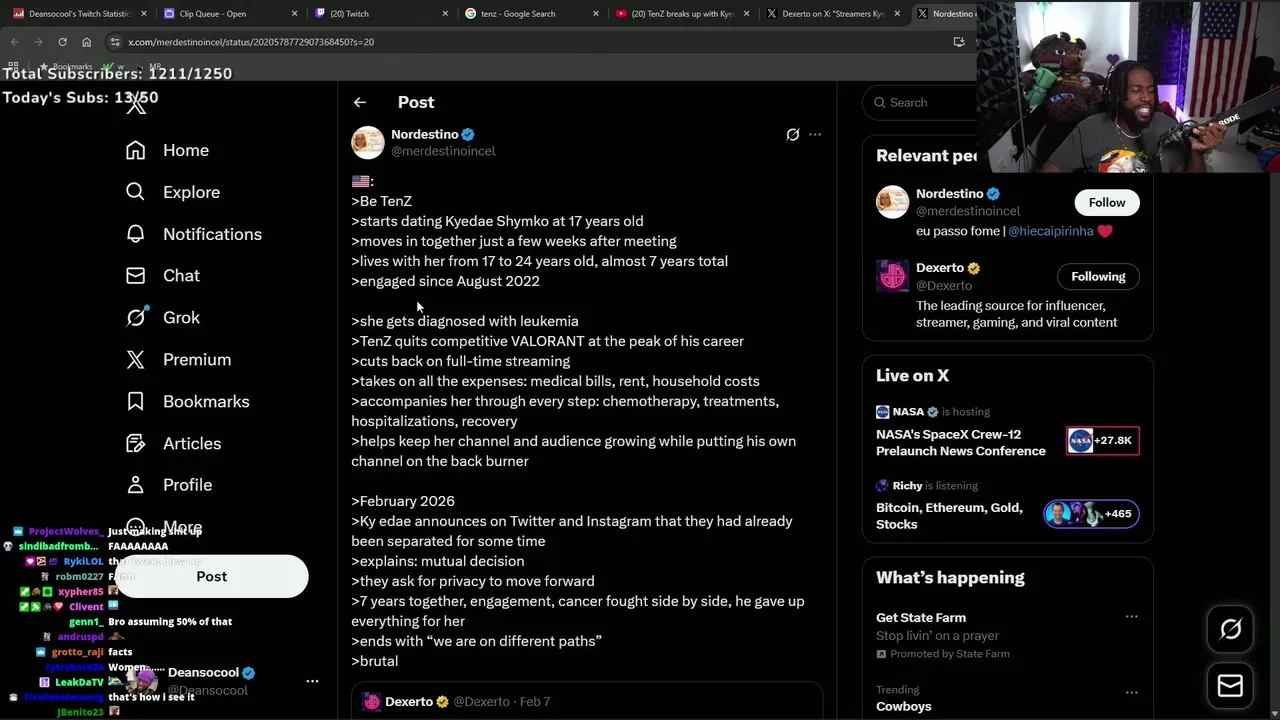Click the browser back arrow
The image size is (1280, 720).
pos(14,42)
